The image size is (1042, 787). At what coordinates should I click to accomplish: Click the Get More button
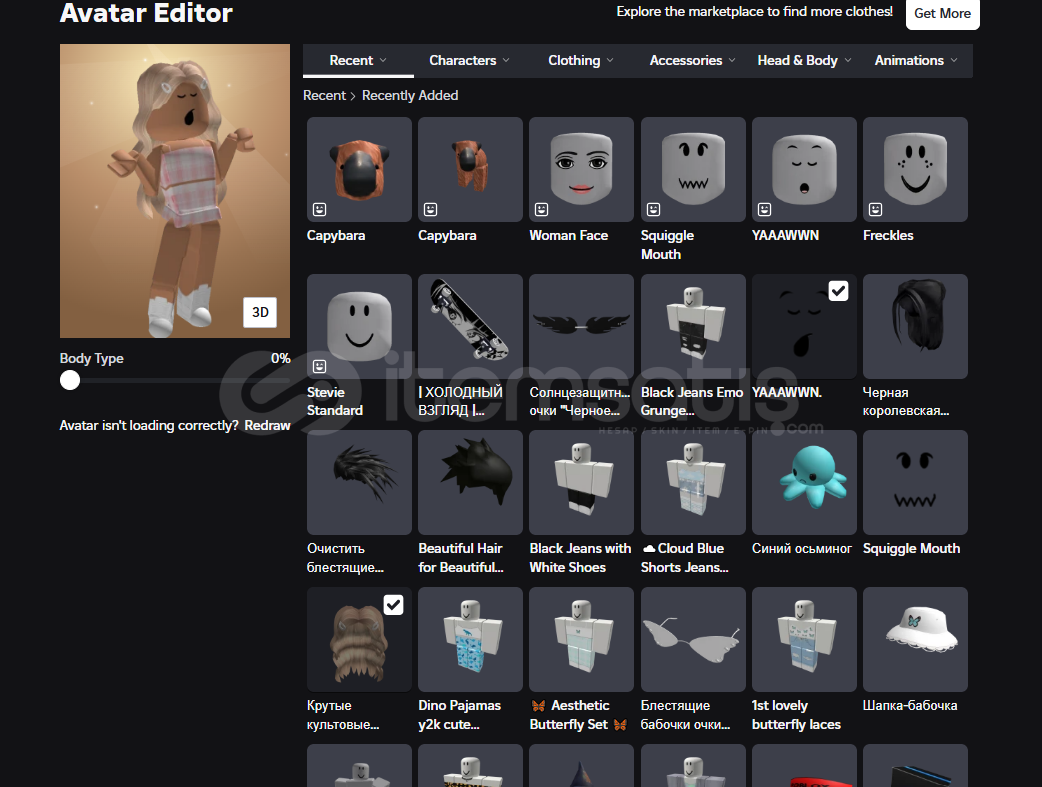[x=942, y=13]
